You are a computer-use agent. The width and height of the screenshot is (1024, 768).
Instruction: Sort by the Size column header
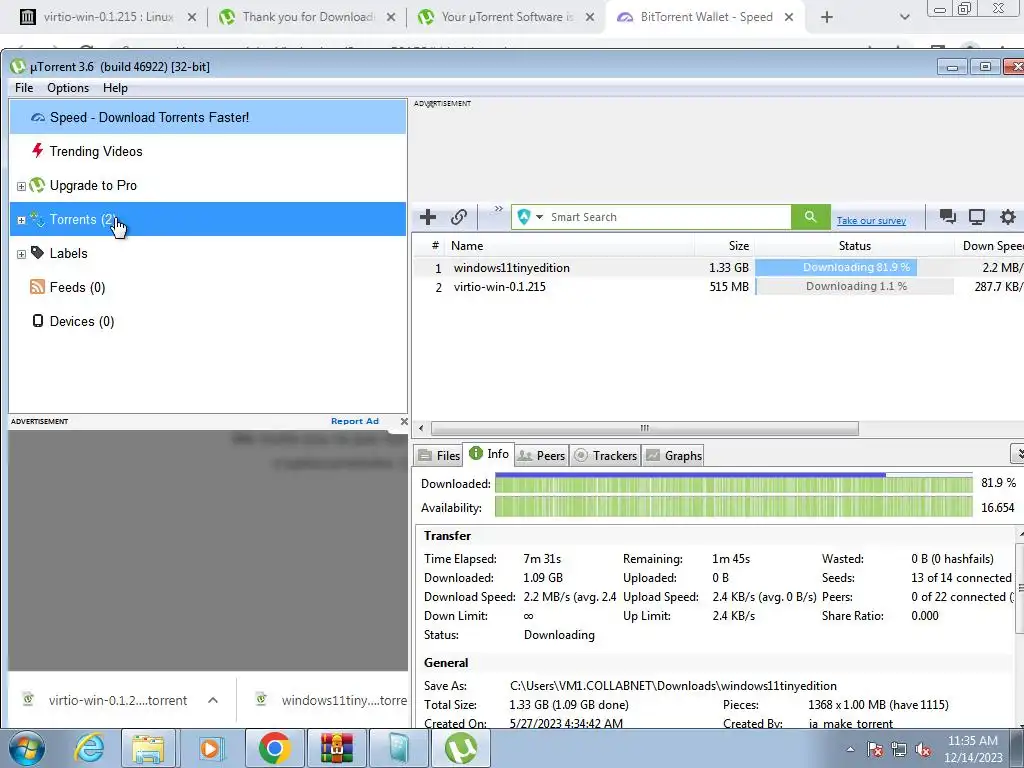[x=724, y=246]
